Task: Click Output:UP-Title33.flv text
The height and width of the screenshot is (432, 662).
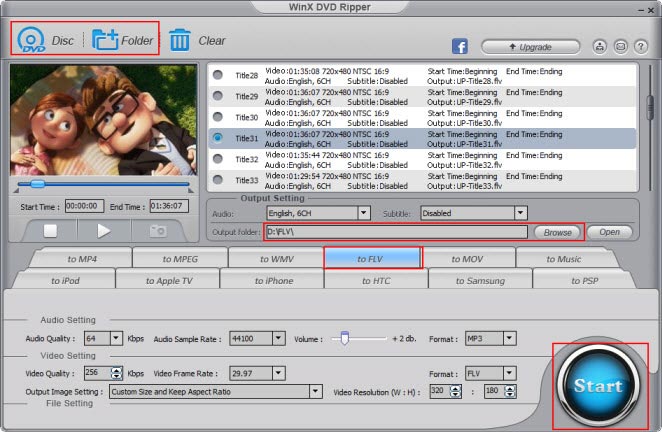Action: (464, 186)
